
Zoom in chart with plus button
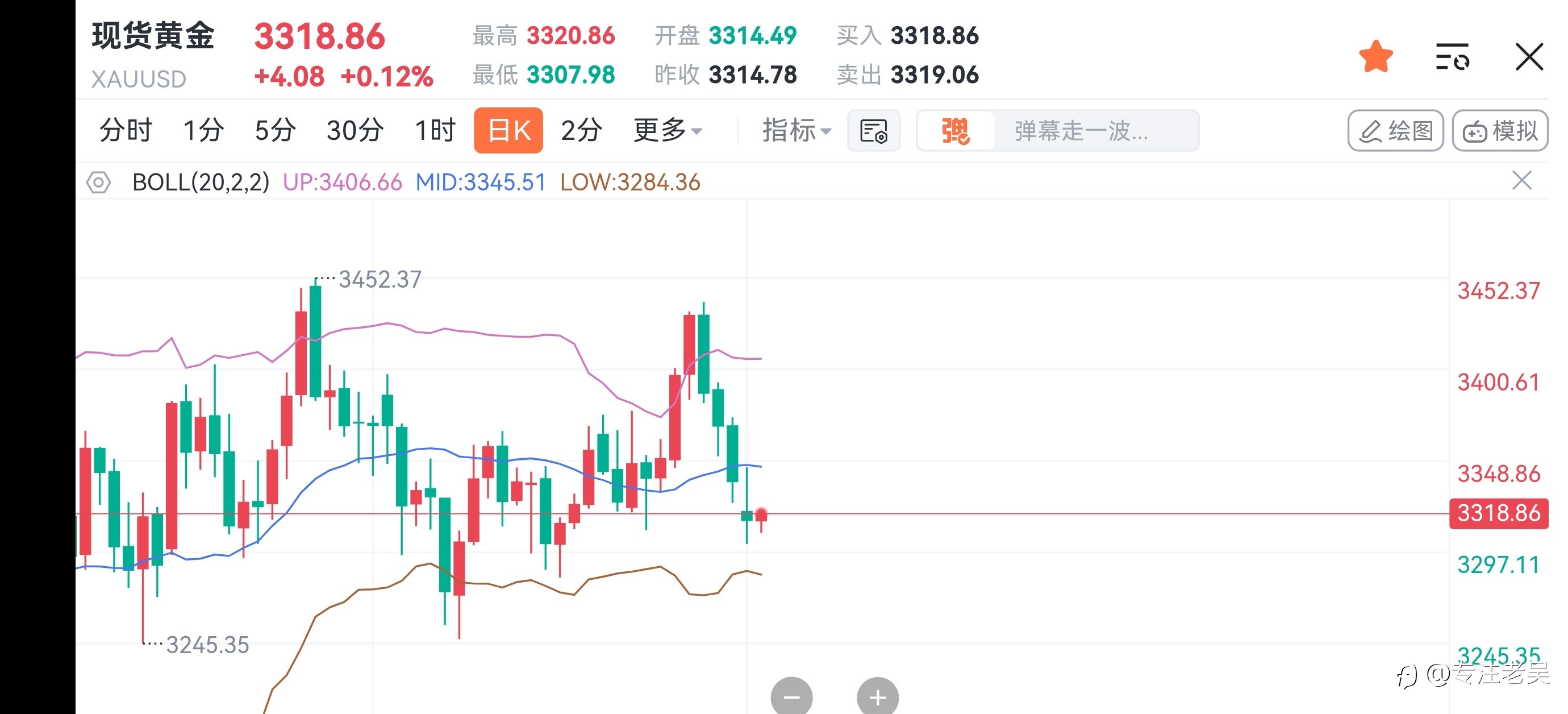(x=877, y=697)
